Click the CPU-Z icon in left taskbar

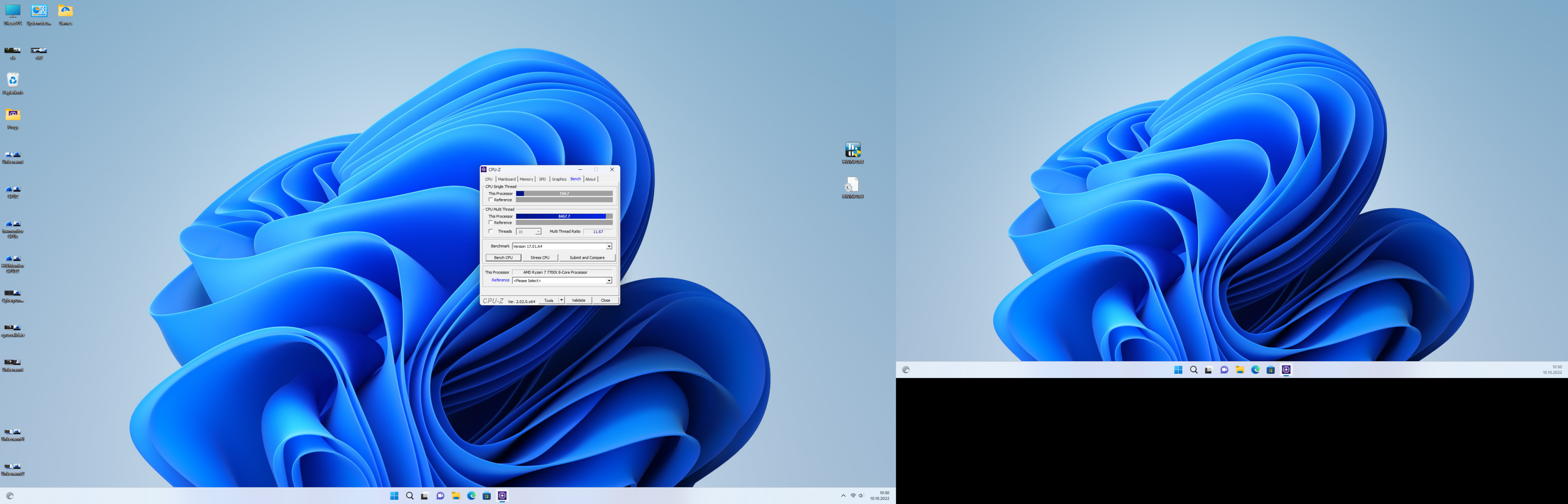(502, 495)
